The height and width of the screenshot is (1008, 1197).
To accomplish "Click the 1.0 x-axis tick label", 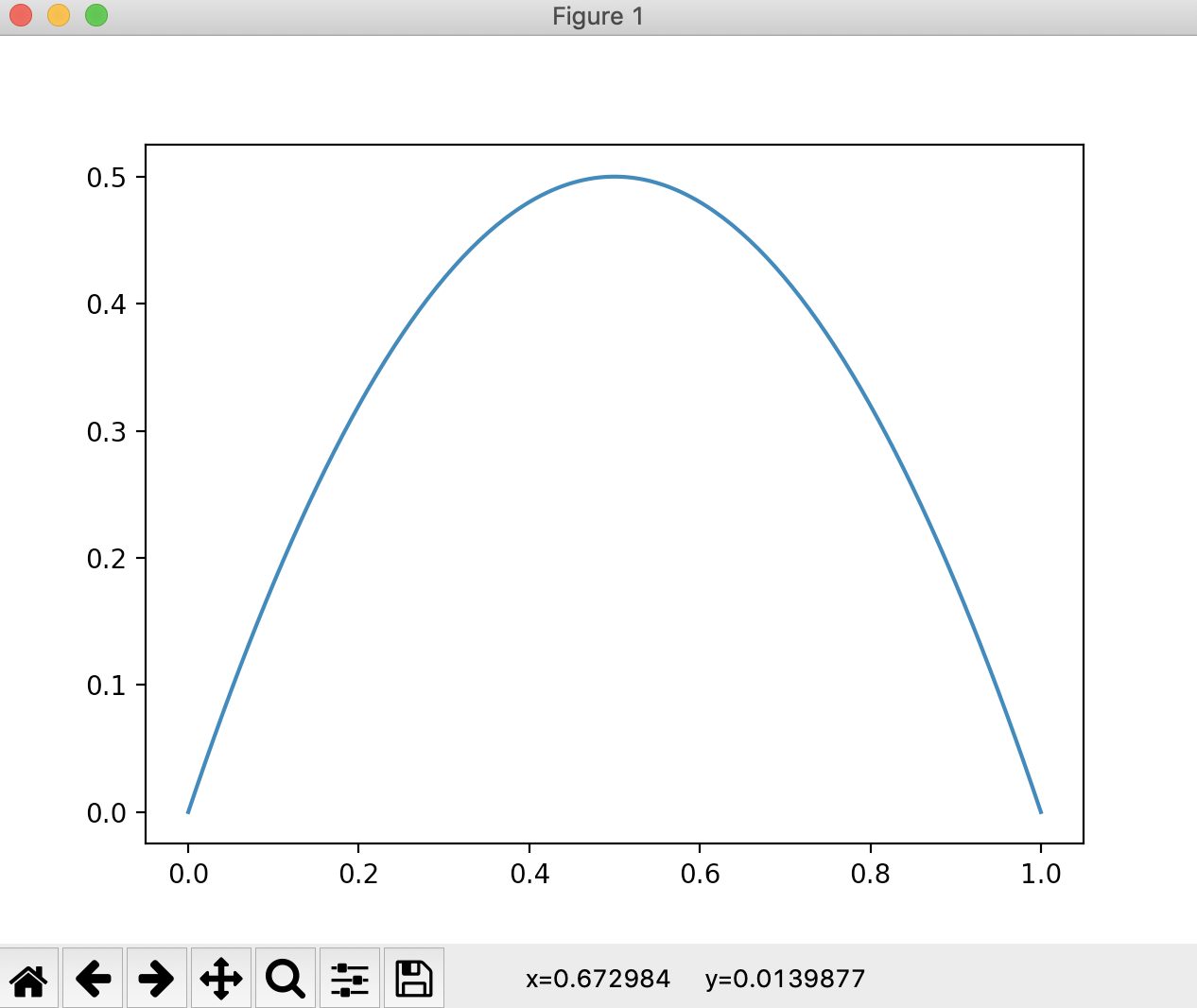I will tap(1041, 874).
